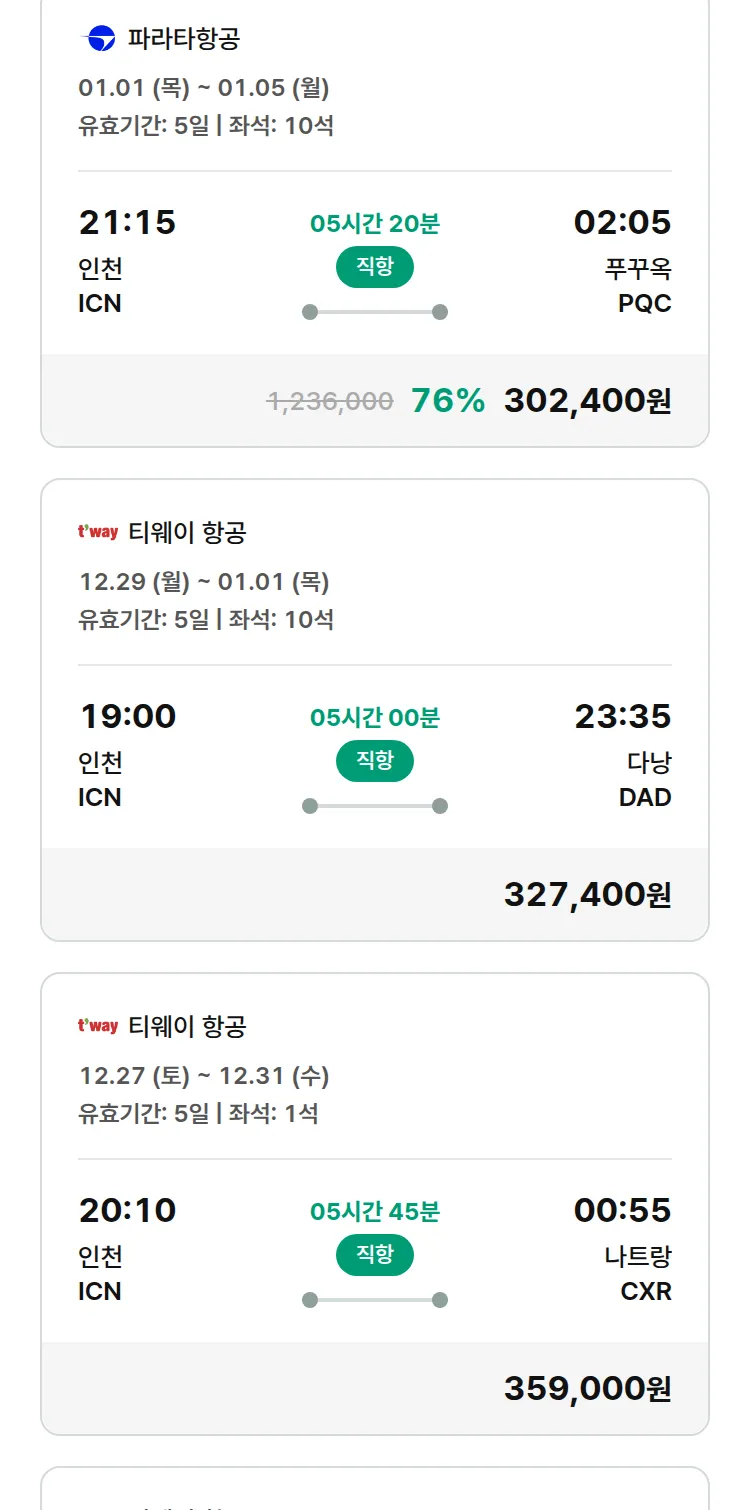Select the 327,400원 price for Da Nang
Image resolution: width=750 pixels, height=1510 pixels.
587,895
